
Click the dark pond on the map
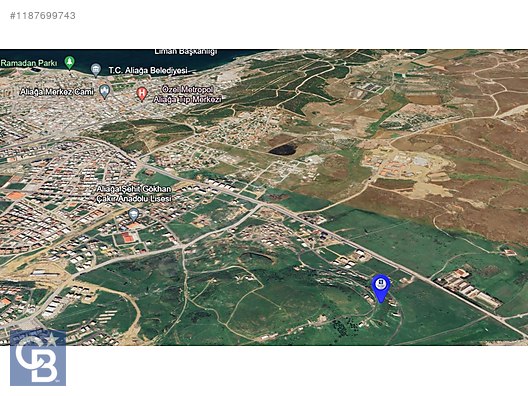tap(283, 149)
